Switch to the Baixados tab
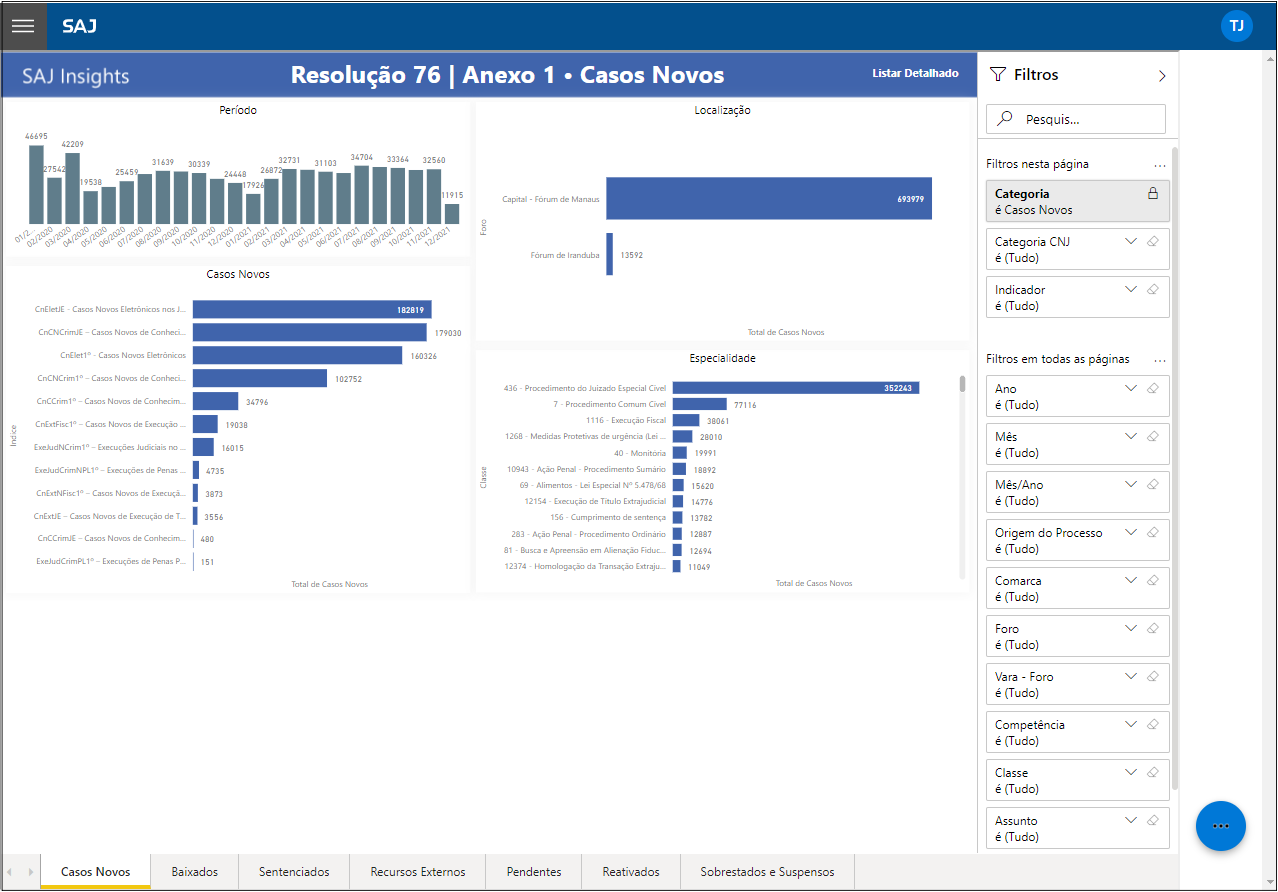The width and height of the screenshot is (1278, 892). click(x=195, y=872)
